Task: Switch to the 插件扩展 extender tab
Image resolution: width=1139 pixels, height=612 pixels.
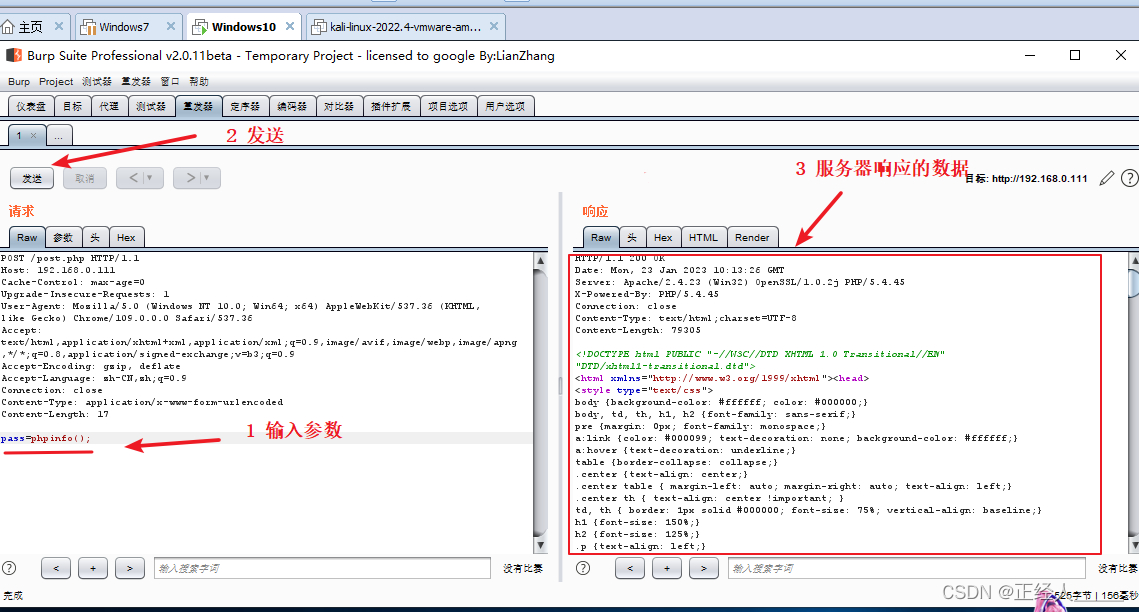Action: pos(391,106)
